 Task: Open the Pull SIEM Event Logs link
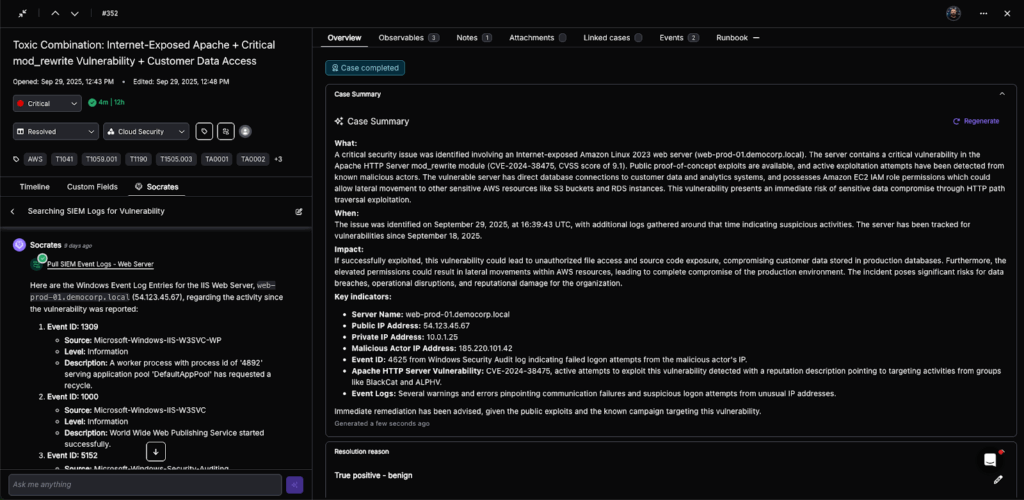pos(100,264)
